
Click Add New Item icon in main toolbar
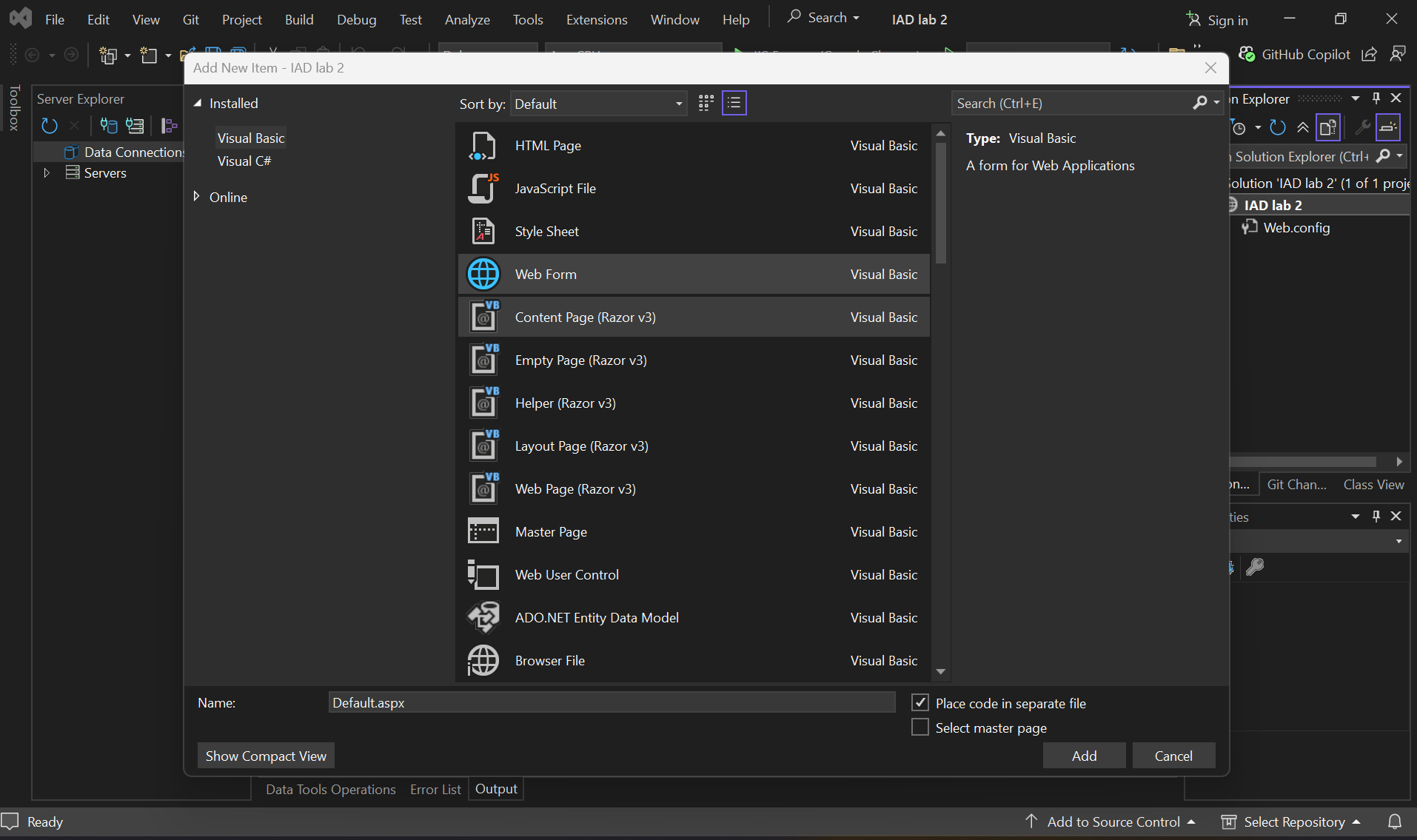(x=149, y=56)
